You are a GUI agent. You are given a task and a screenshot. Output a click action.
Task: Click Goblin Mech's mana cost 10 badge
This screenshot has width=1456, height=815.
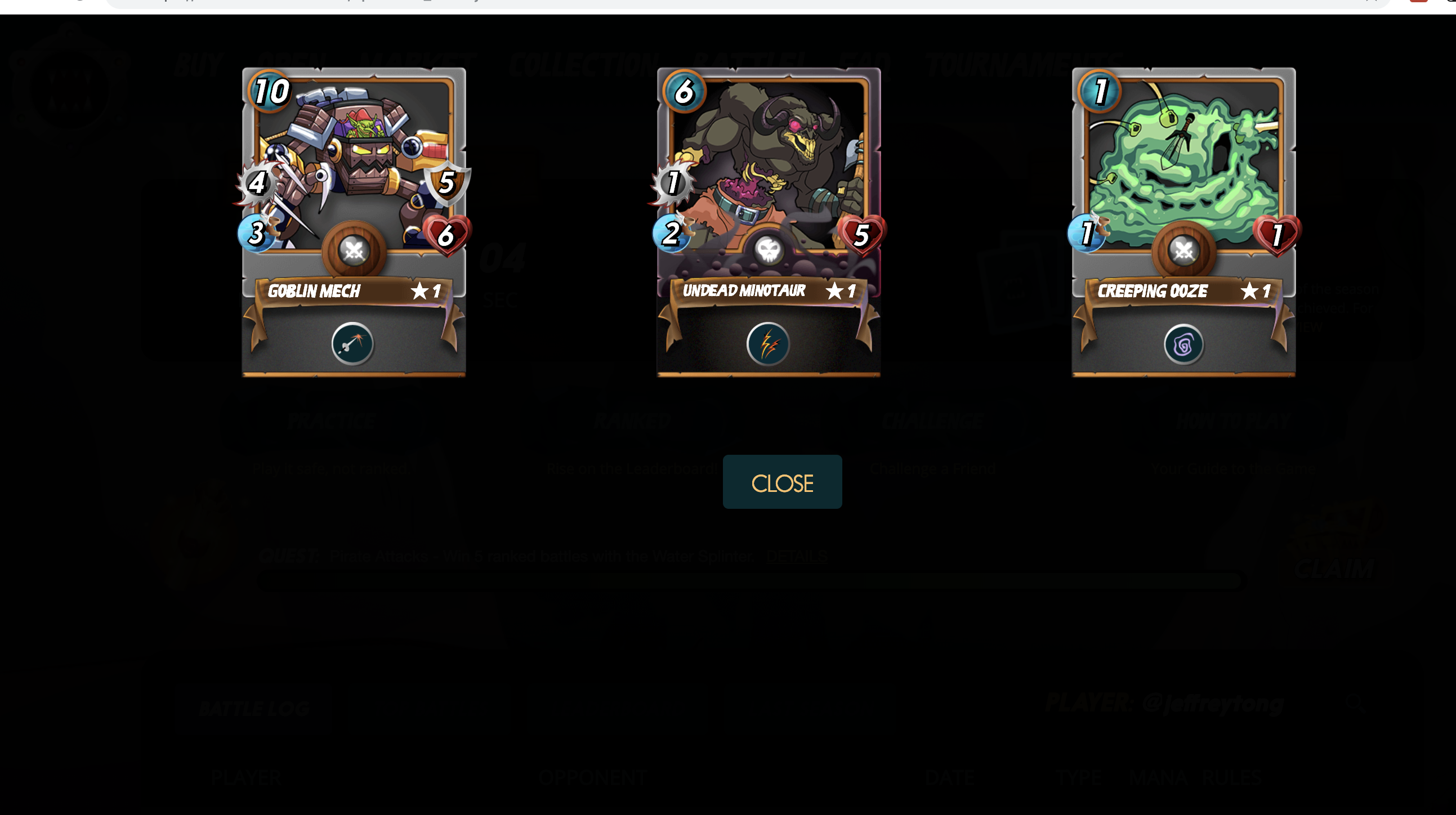(270, 91)
